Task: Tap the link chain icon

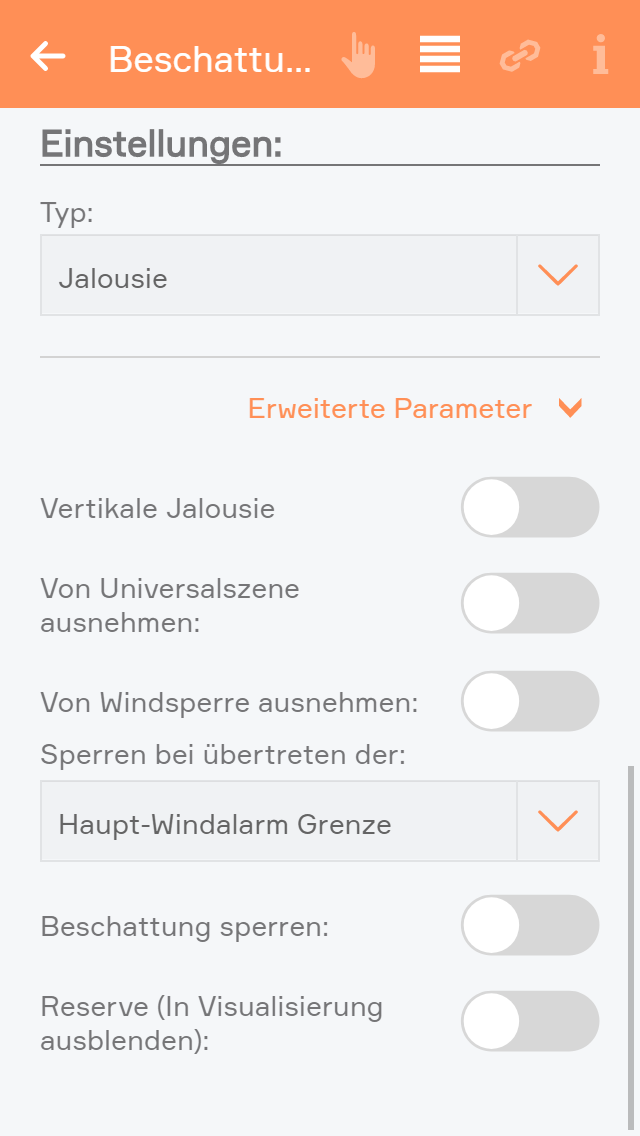Action: (x=519, y=57)
